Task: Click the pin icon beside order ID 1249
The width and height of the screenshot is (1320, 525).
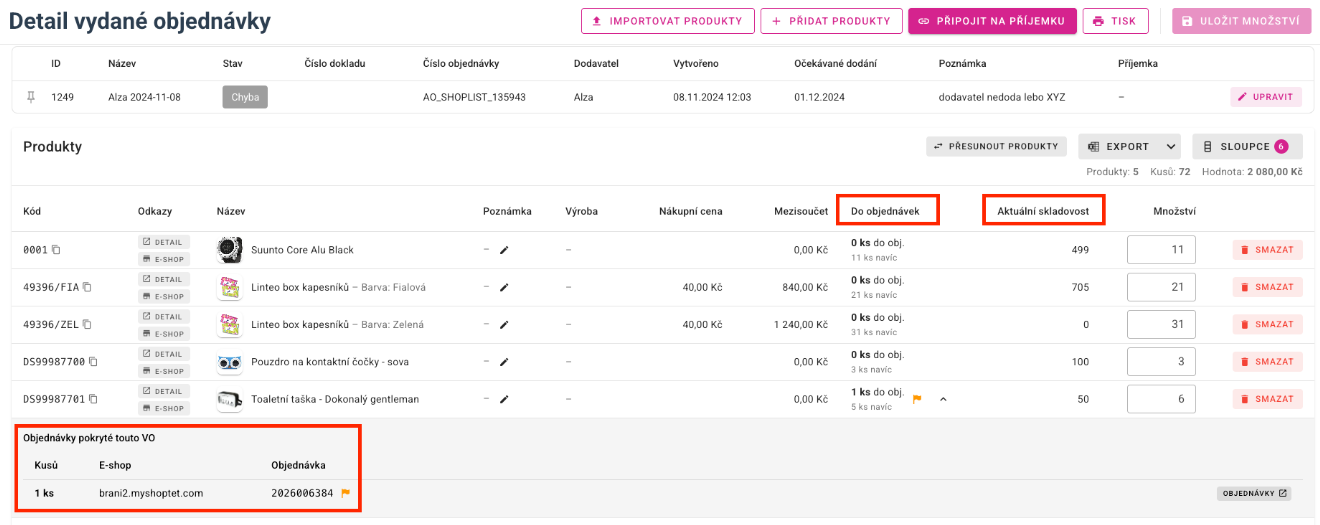Action: pos(31,97)
